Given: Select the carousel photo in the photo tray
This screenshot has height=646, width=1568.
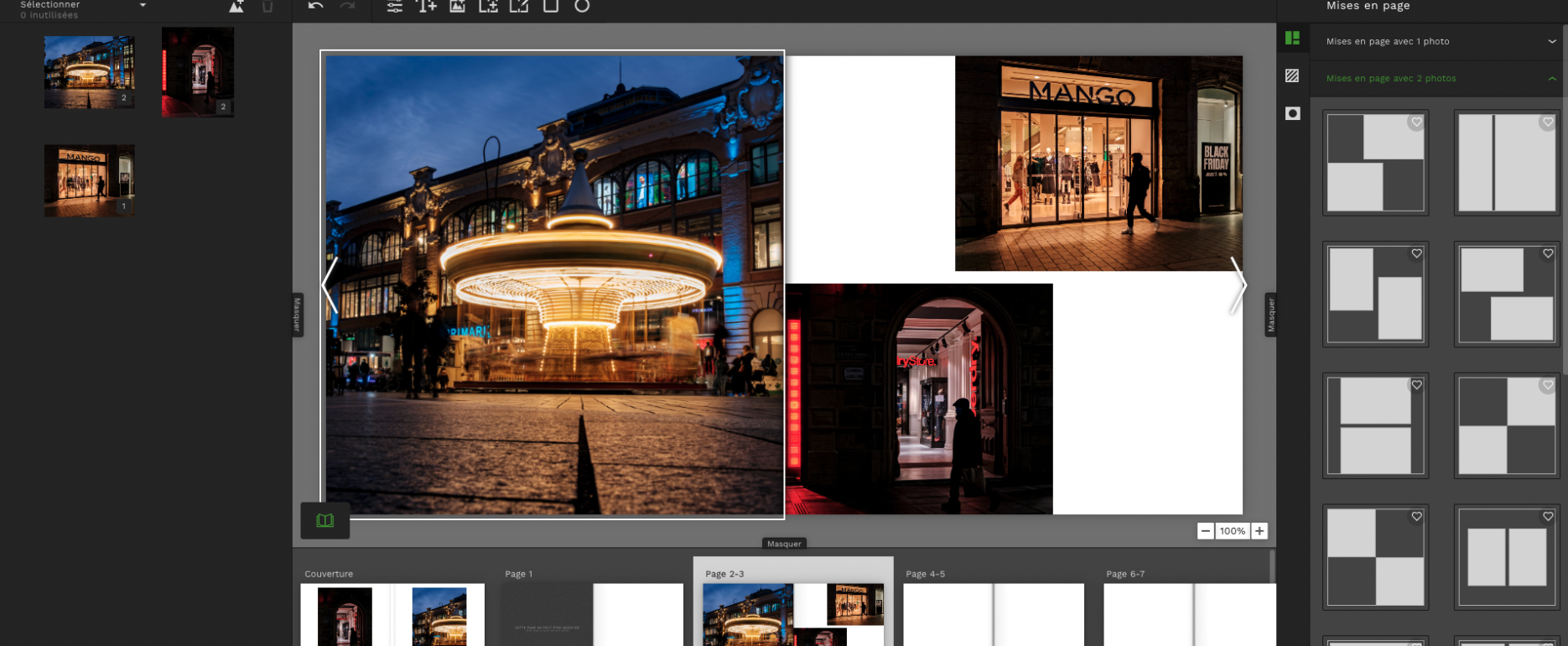Looking at the screenshot, I should (90, 72).
